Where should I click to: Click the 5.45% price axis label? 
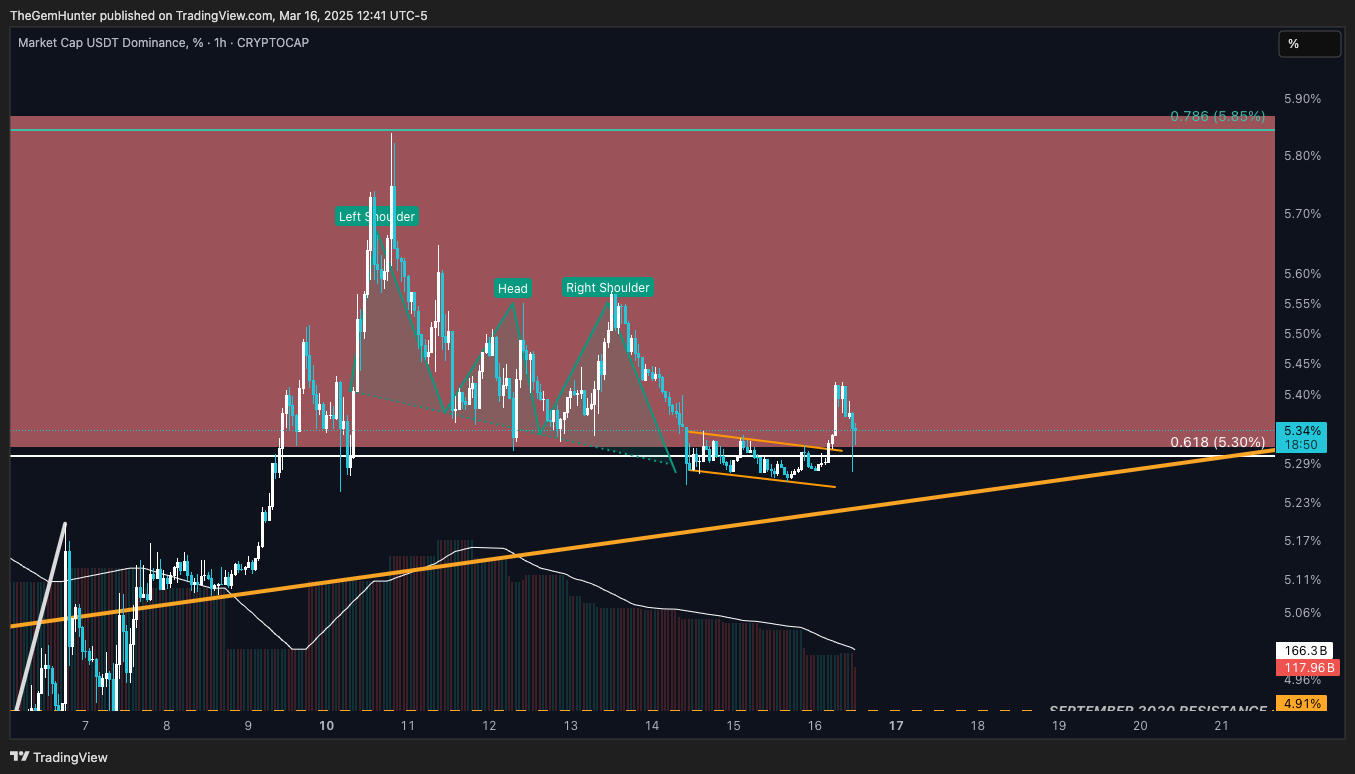pyautogui.click(x=1302, y=363)
